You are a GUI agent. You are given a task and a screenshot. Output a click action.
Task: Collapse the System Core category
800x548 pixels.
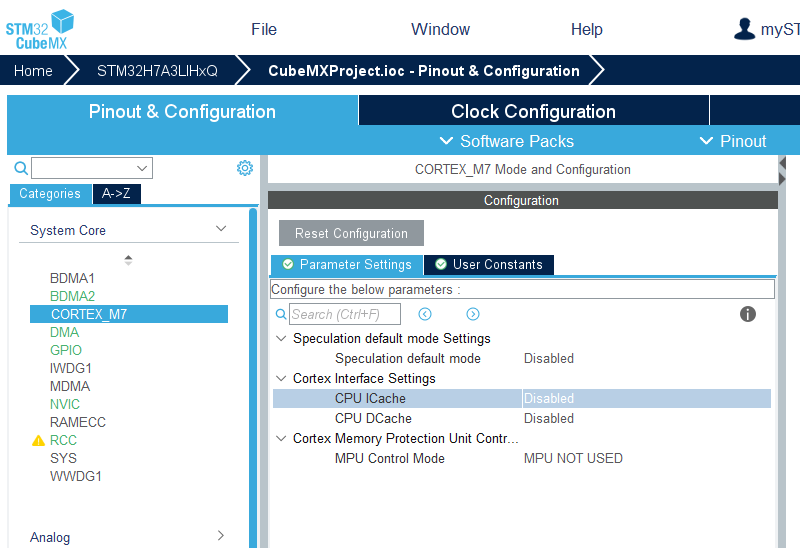(x=221, y=230)
